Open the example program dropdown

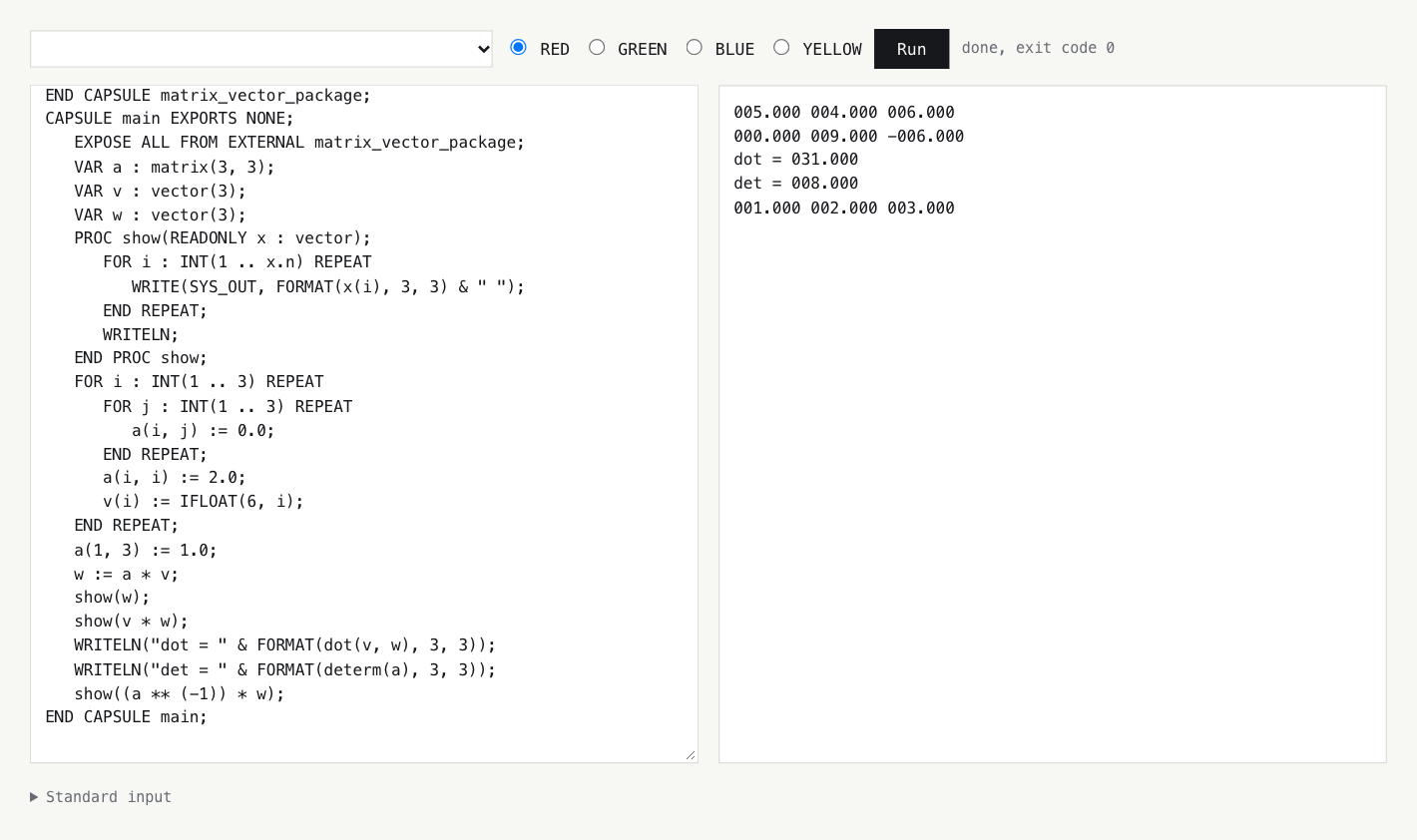(261, 49)
